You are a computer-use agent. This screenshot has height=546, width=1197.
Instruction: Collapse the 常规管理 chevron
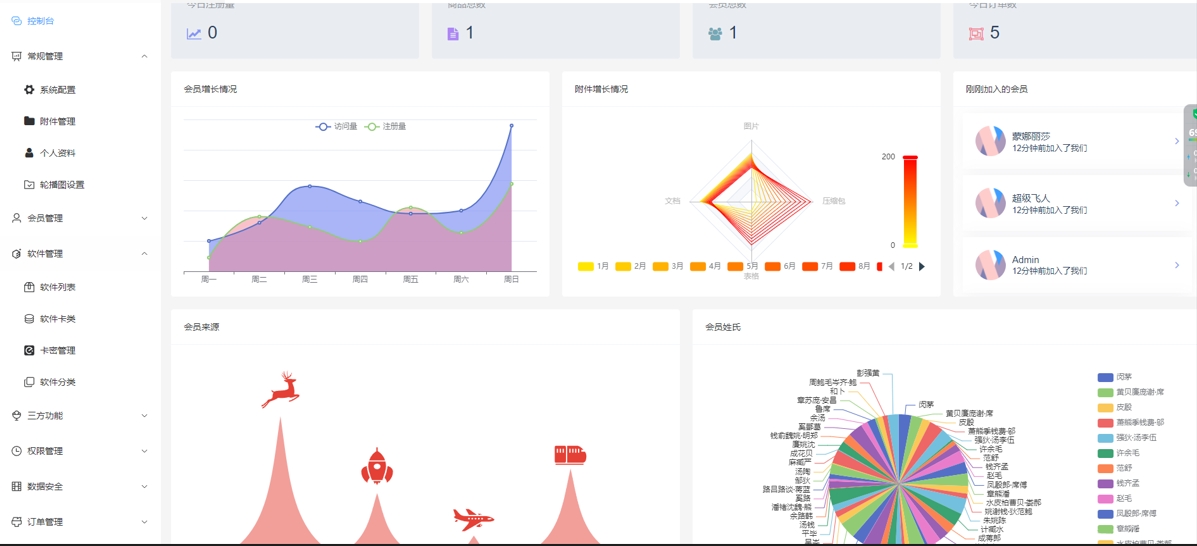click(x=144, y=57)
